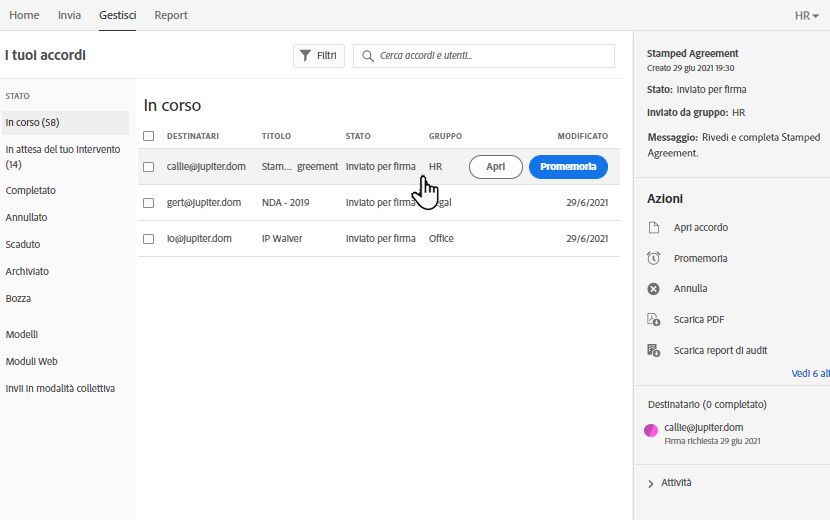Focus the Cerca accordi e utenti field
This screenshot has height=520, width=830.
click(x=484, y=56)
